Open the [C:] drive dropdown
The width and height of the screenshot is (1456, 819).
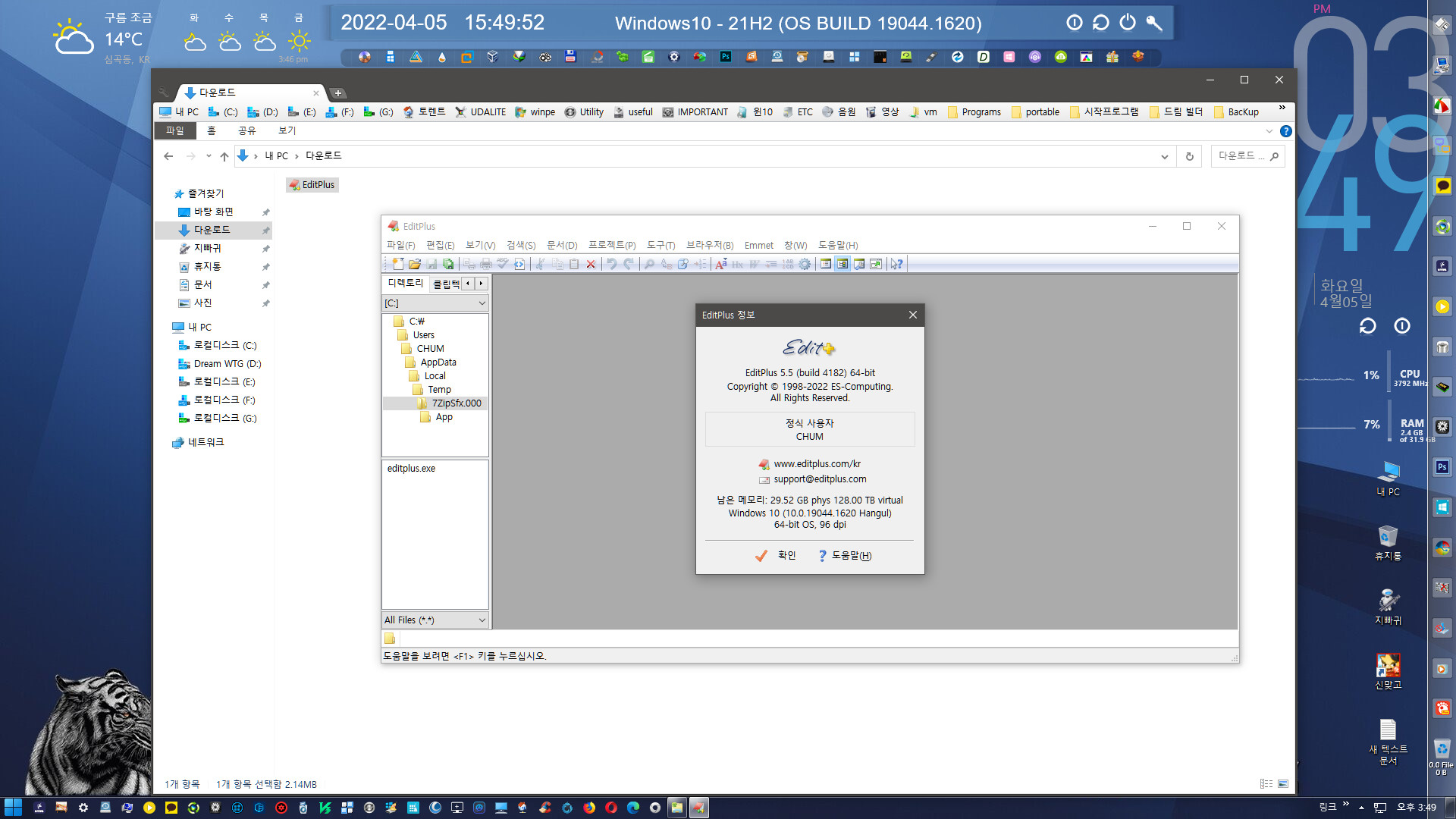tap(482, 303)
